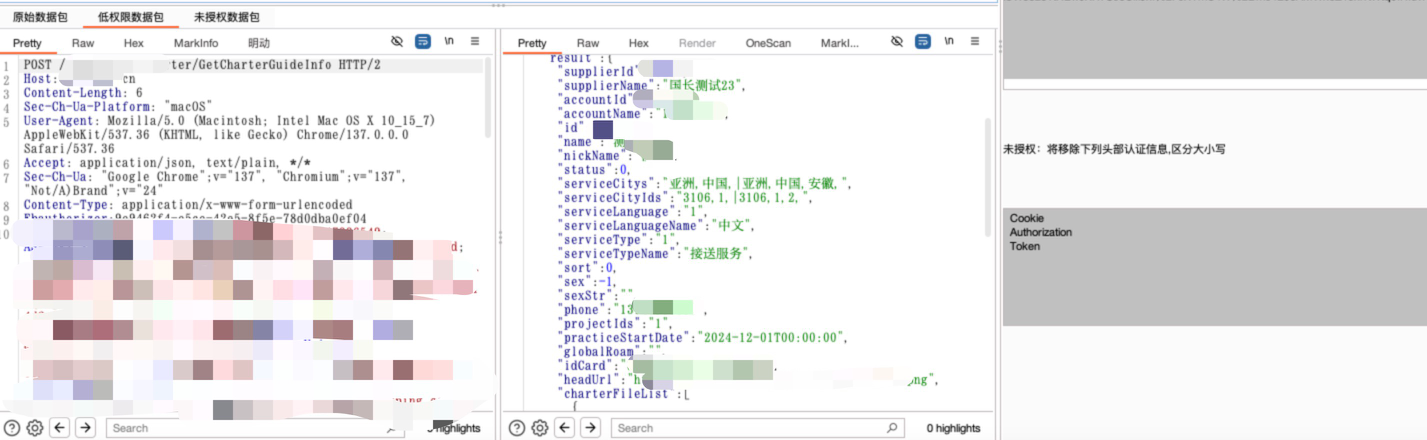Go to previous match in response search
The image size is (1427, 440).
pyautogui.click(x=565, y=428)
